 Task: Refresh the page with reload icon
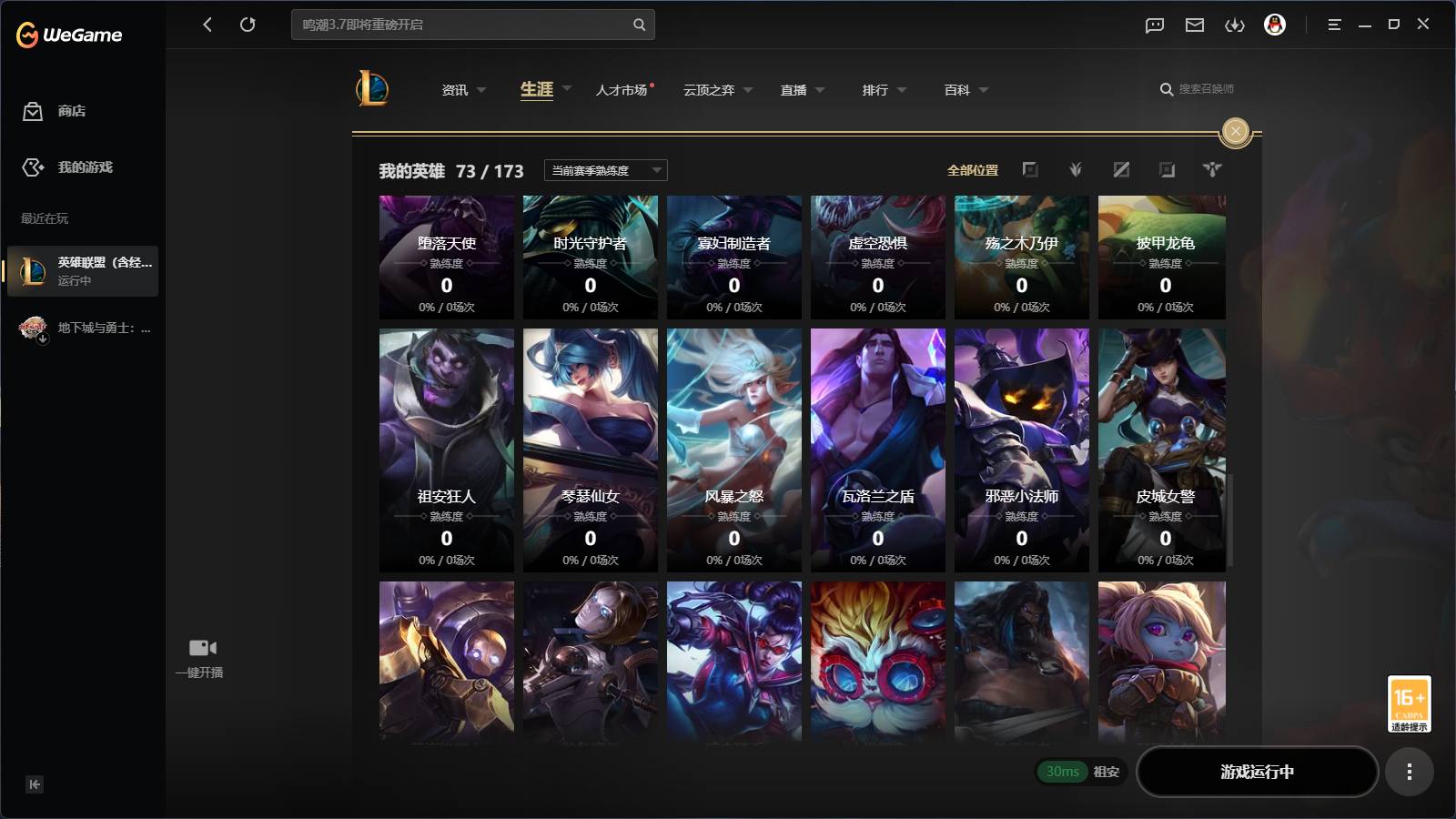[x=248, y=25]
